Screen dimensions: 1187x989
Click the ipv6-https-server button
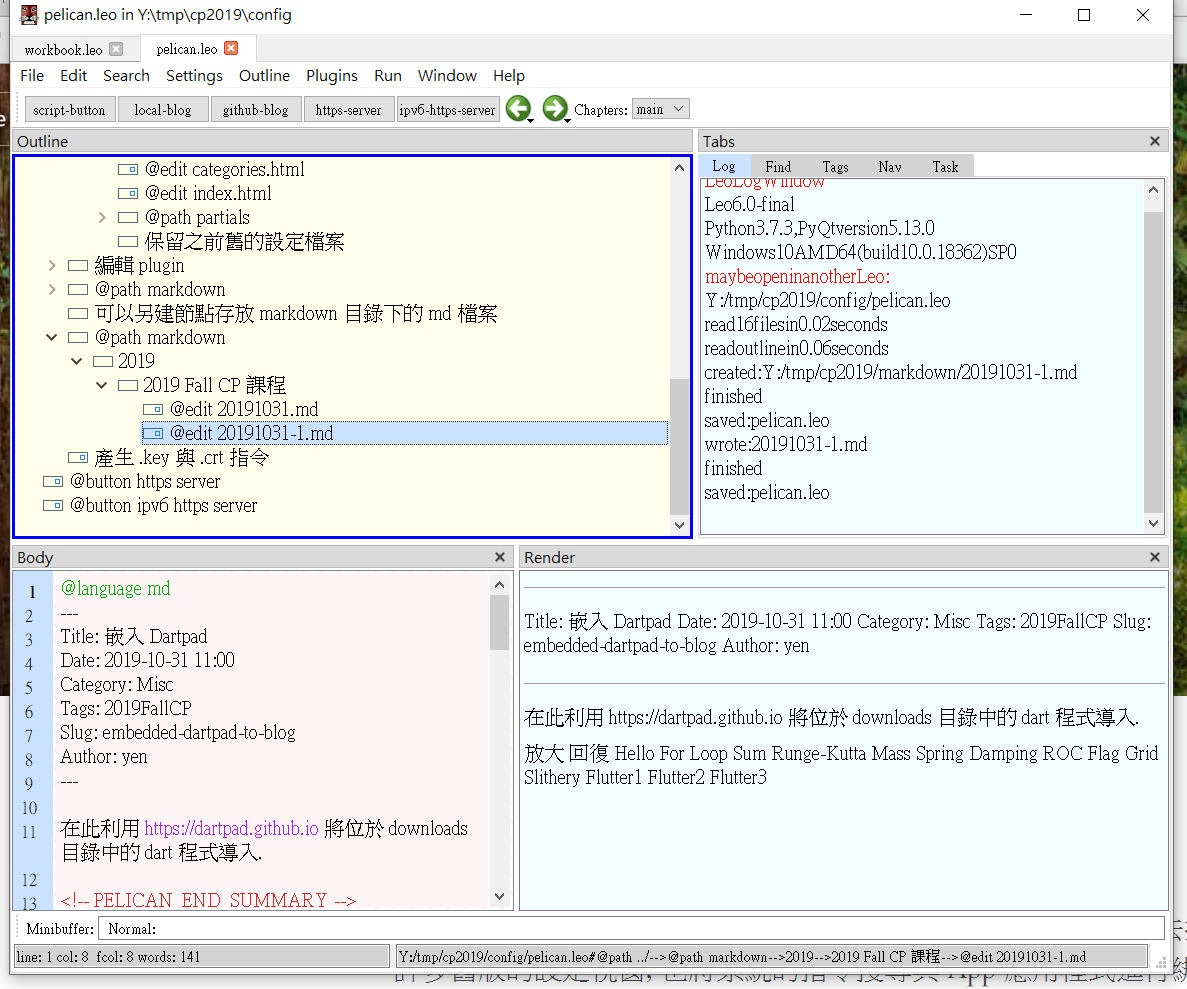point(448,110)
